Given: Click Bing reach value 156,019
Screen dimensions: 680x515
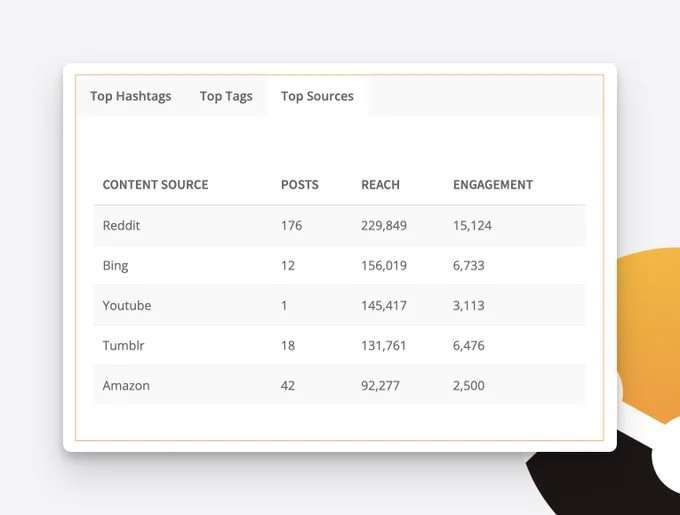Looking at the screenshot, I should (384, 266).
